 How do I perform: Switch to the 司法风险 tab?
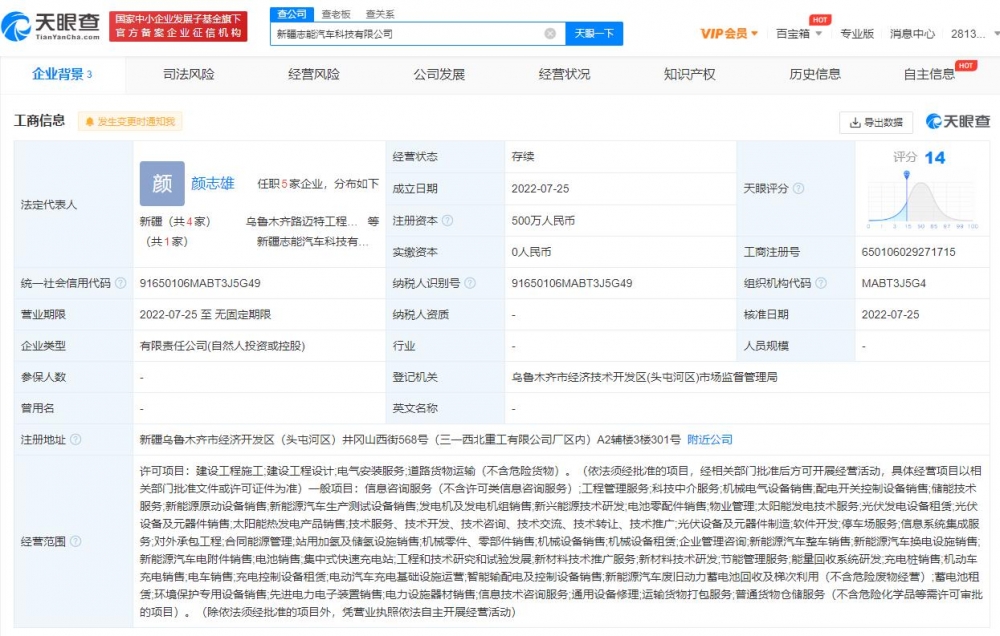[x=188, y=74]
